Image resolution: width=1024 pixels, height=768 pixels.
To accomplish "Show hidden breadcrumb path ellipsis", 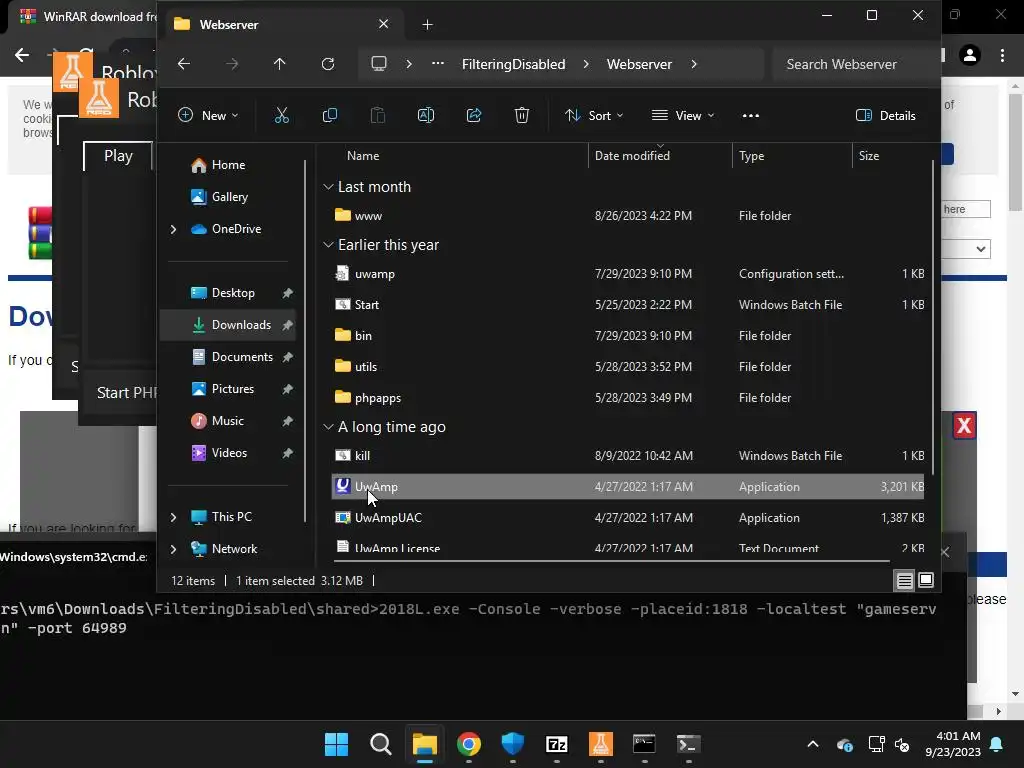I will (438, 64).
